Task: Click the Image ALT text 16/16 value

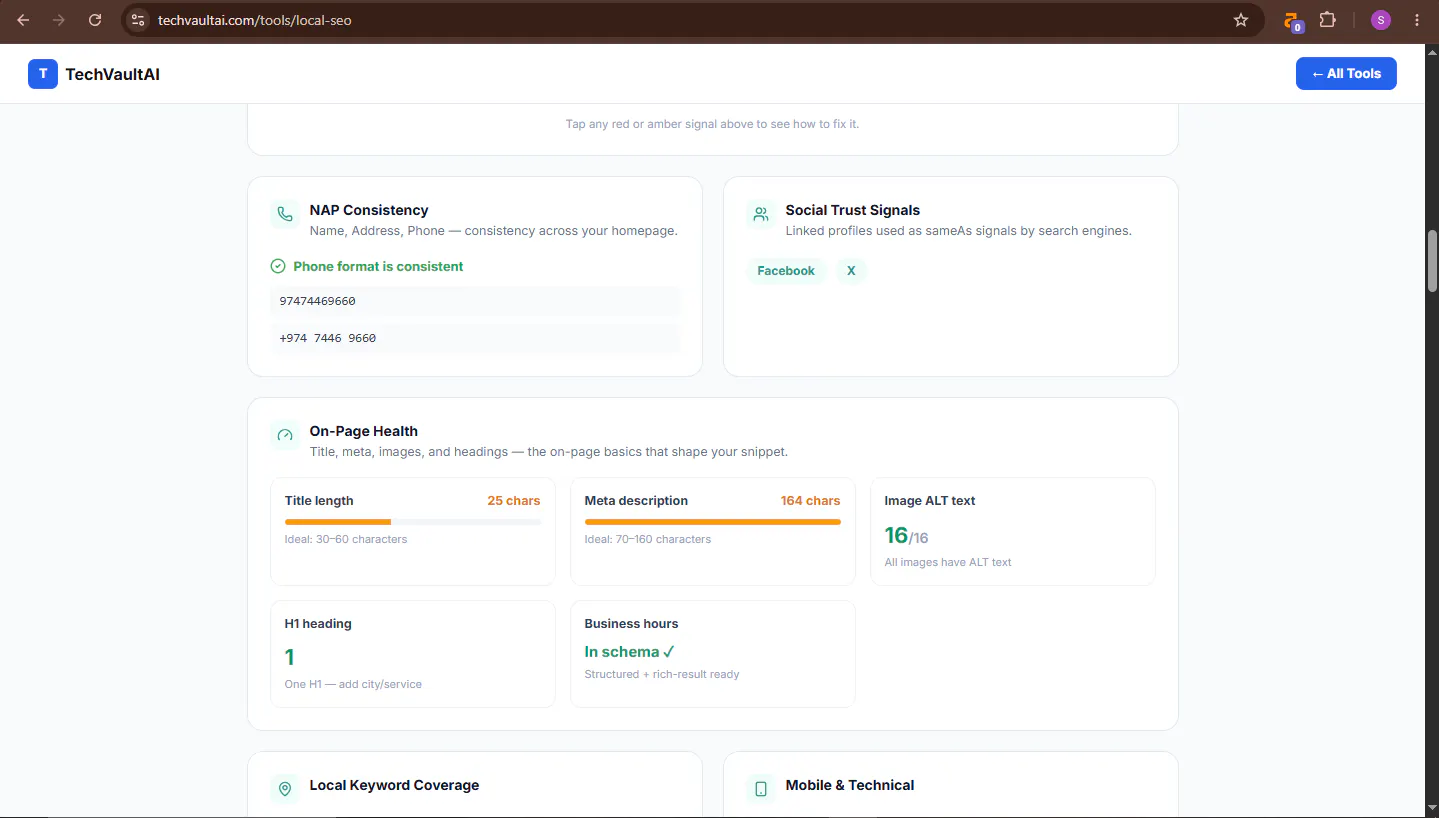Action: (x=907, y=535)
